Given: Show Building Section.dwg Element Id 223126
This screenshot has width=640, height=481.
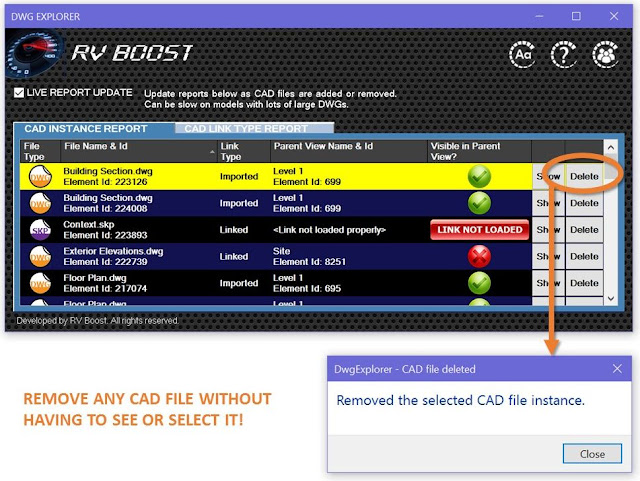Looking at the screenshot, I should point(548,176).
